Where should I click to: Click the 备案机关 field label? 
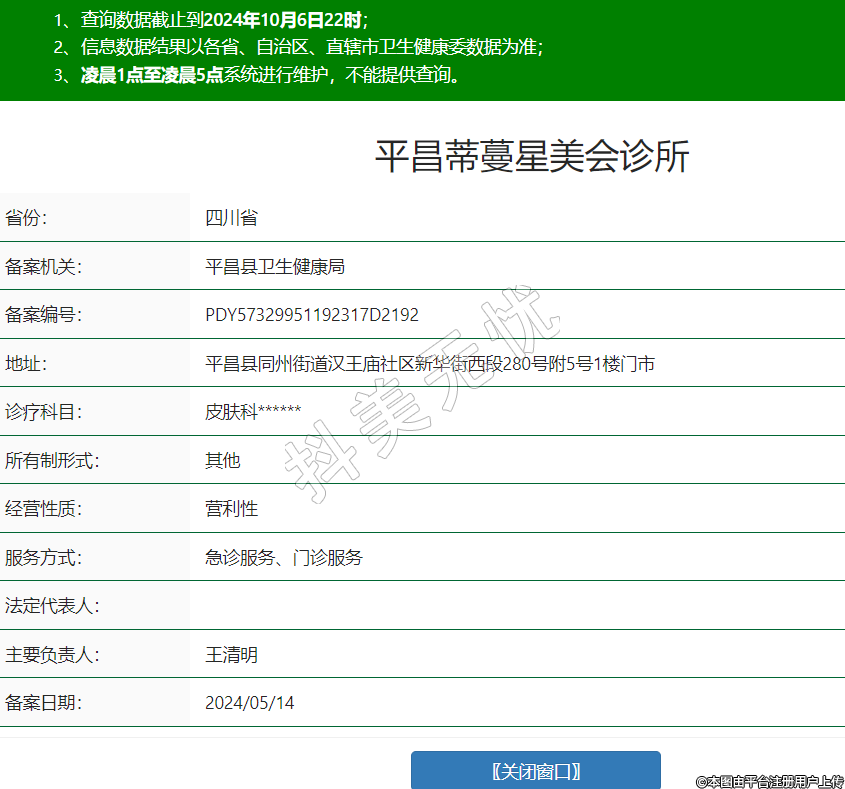(x=43, y=266)
